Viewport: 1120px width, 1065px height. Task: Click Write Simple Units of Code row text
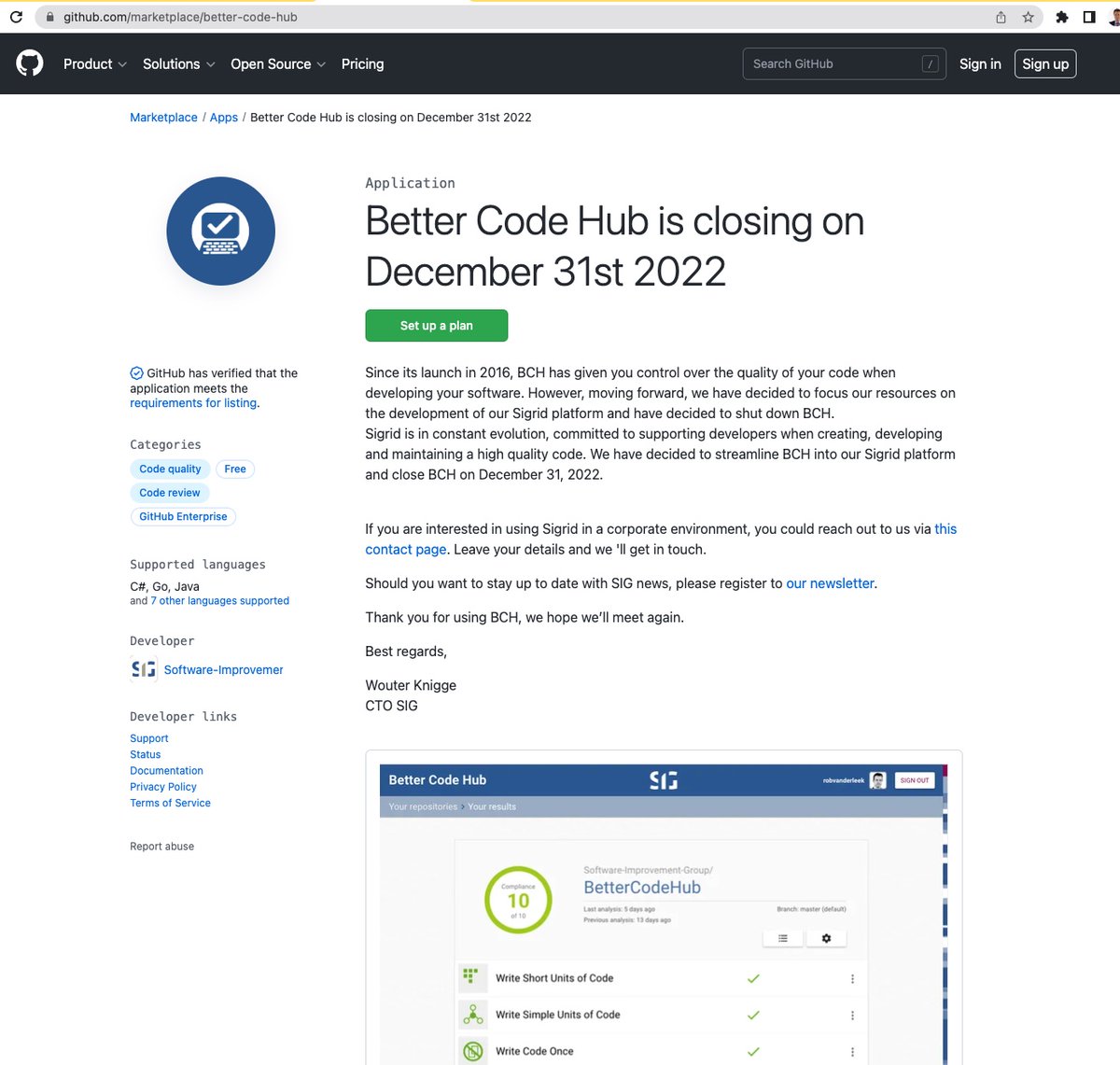[x=558, y=1015]
